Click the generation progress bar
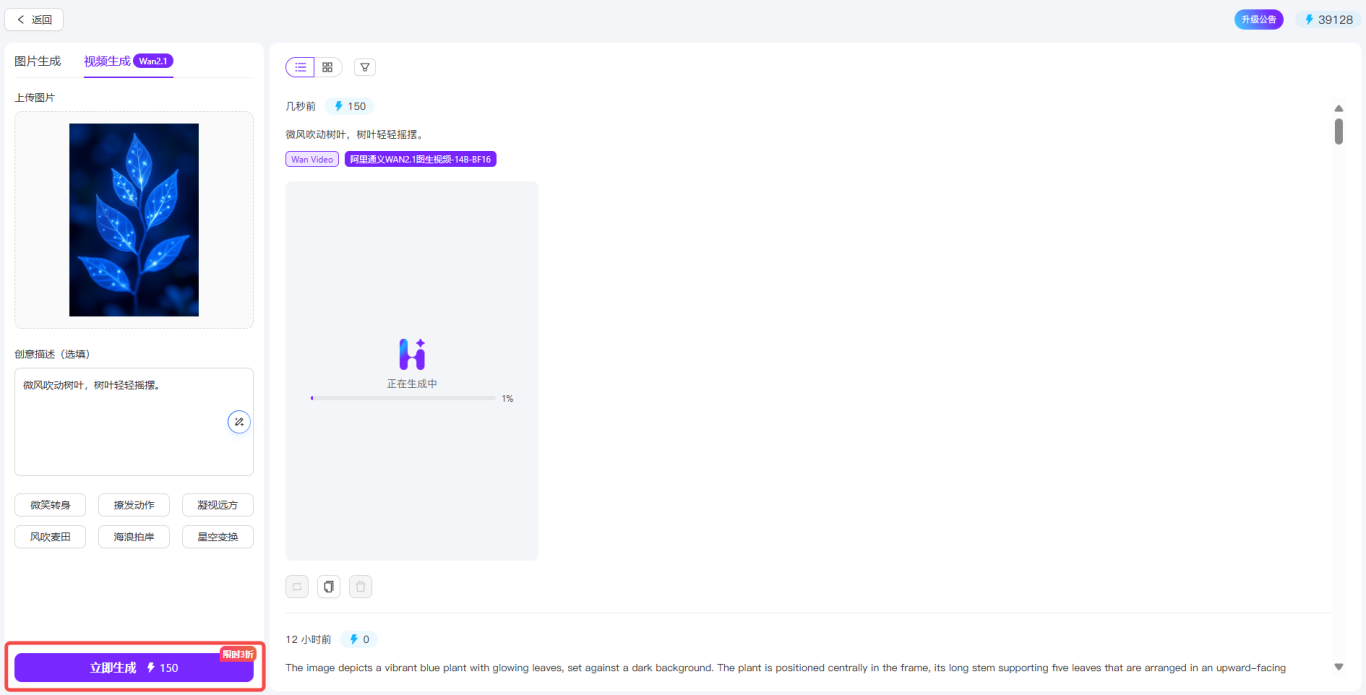The image size is (1366, 695). tap(403, 398)
